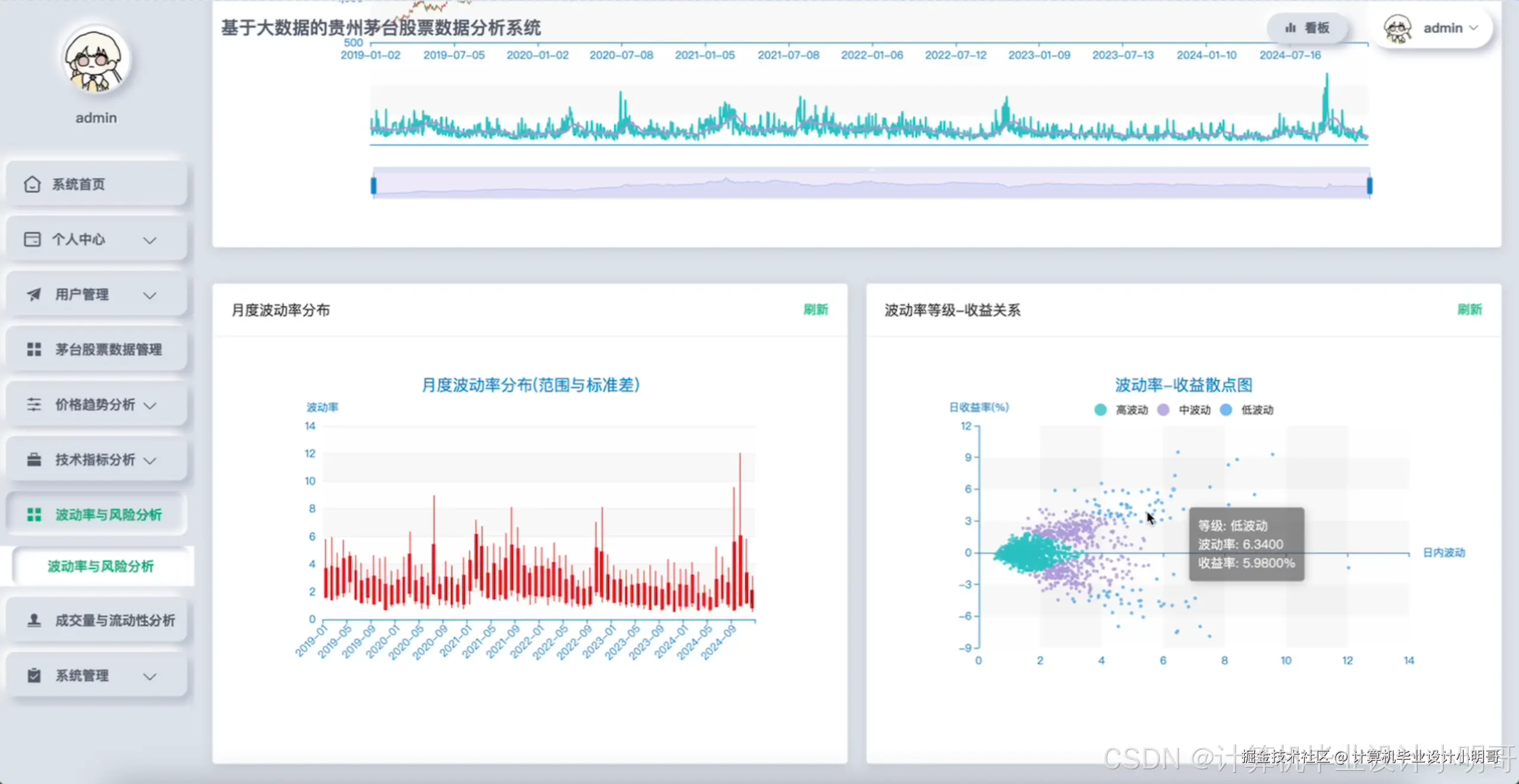Click the clipboard icon for 系统管理
Image resolution: width=1519 pixels, height=784 pixels.
[34, 675]
